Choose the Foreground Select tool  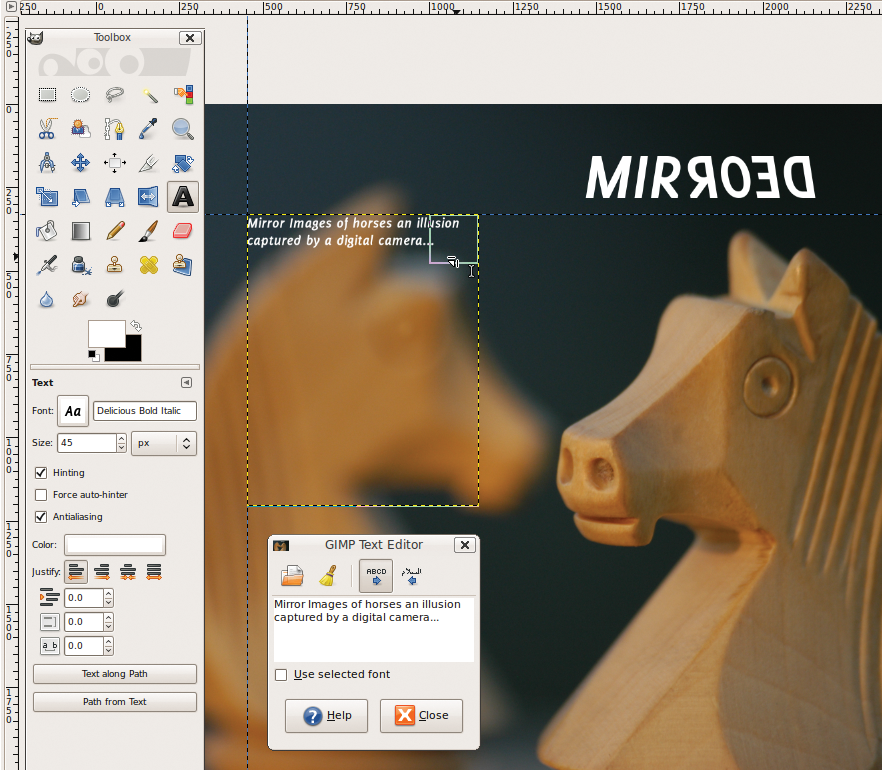coord(80,129)
